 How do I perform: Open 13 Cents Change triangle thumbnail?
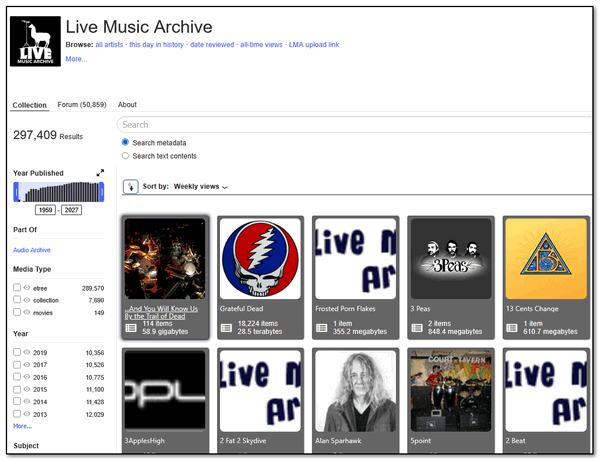point(546,259)
